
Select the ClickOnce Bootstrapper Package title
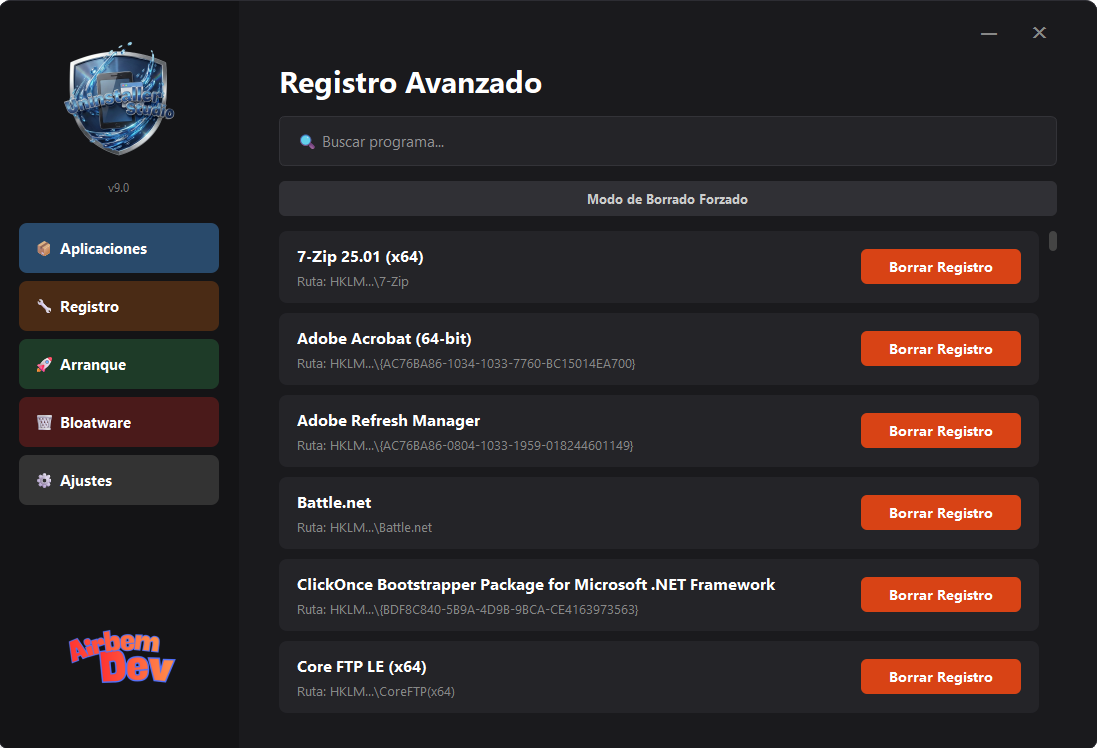[536, 584]
